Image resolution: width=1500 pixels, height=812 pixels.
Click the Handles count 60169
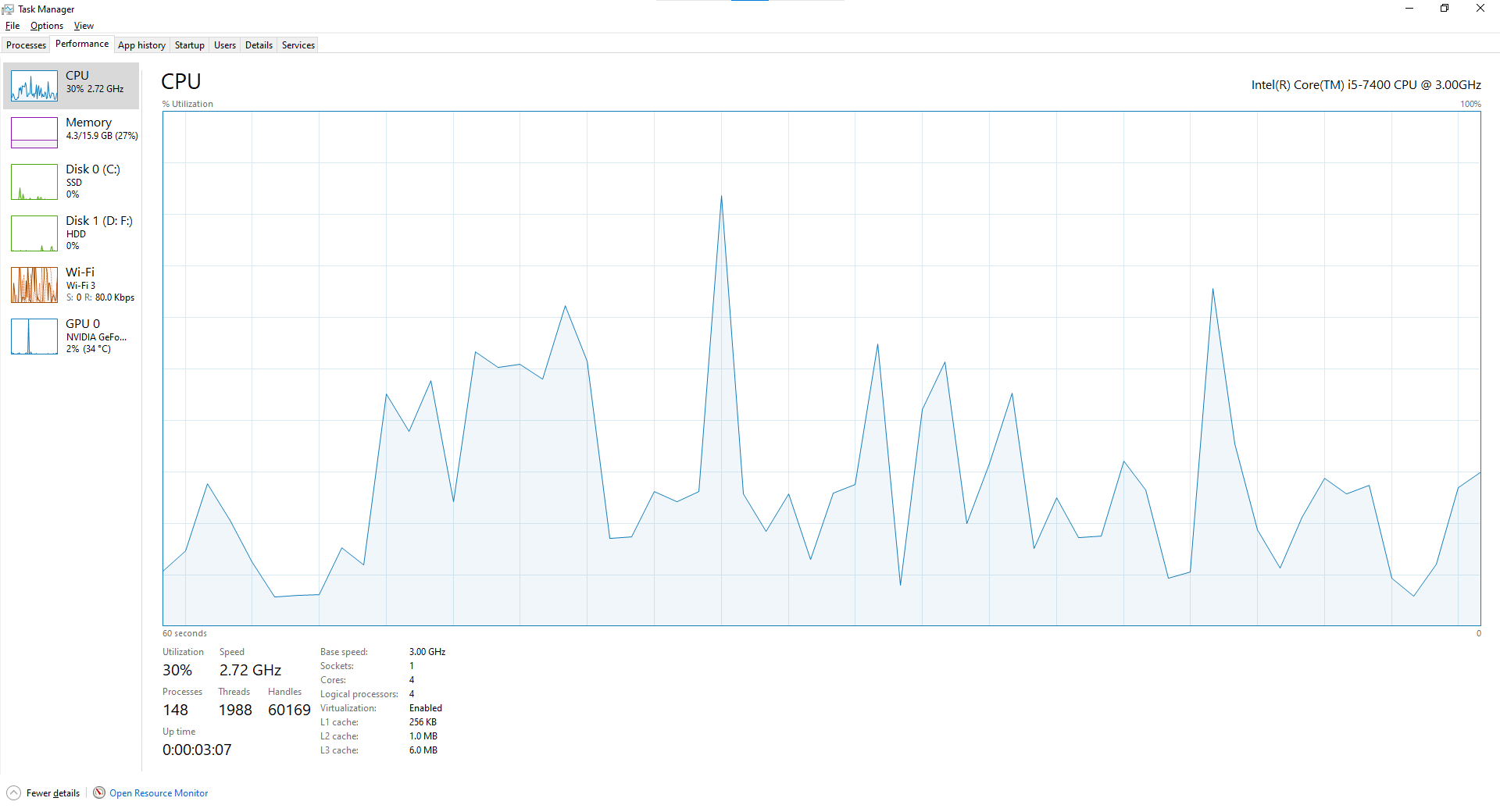[x=289, y=710]
